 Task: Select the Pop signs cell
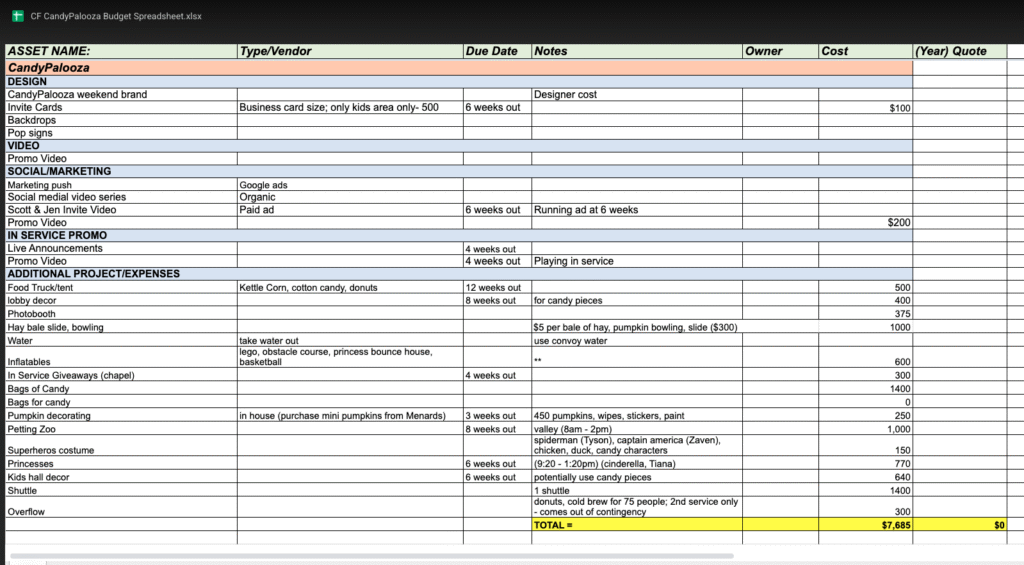121,133
